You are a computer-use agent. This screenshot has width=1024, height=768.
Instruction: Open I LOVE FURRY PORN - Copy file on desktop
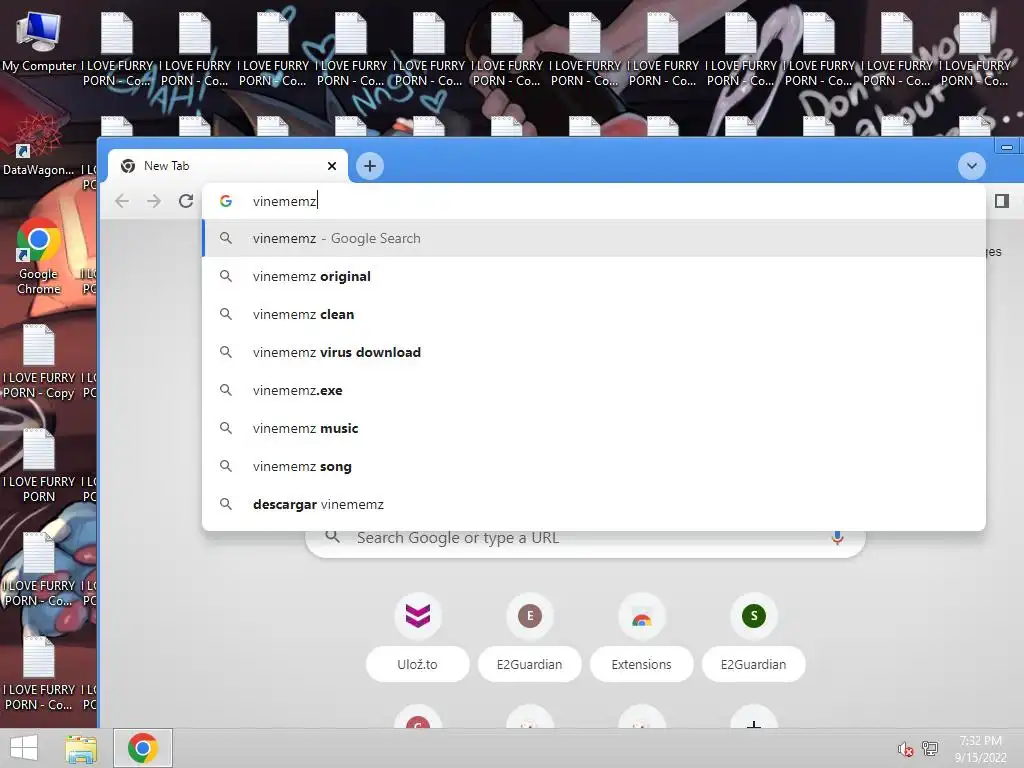38,363
